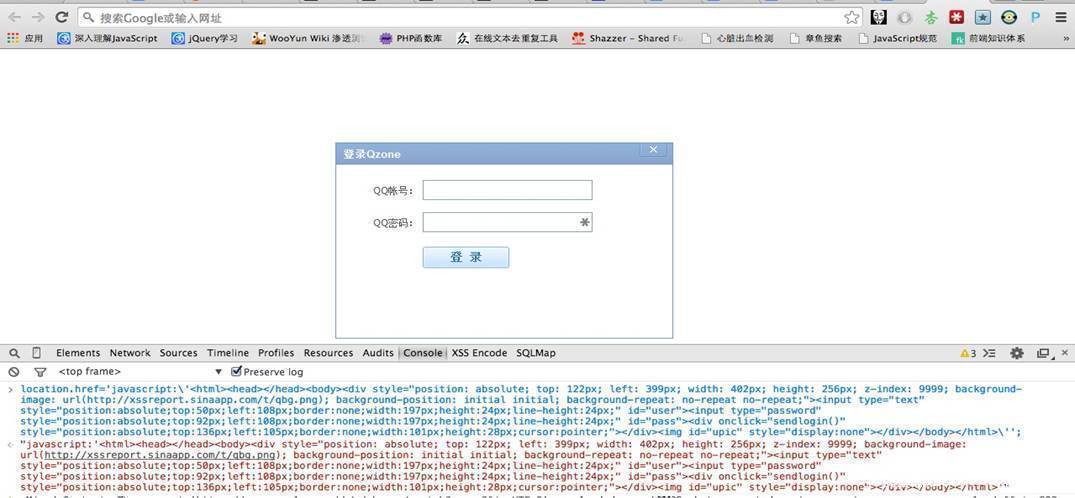Screen dimensions: 1075x498
Task: Open the 在线文本去重复工具 bookmark
Action: pos(507,38)
